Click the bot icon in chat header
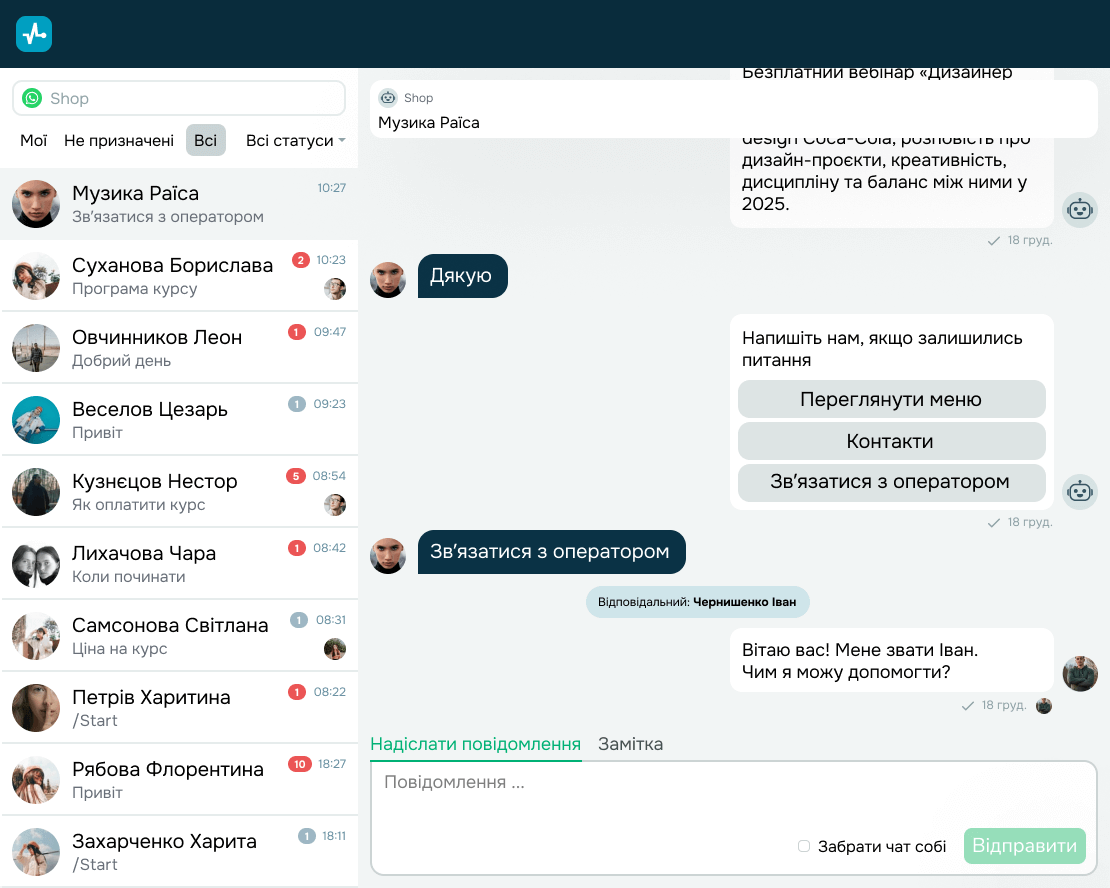 click(388, 98)
